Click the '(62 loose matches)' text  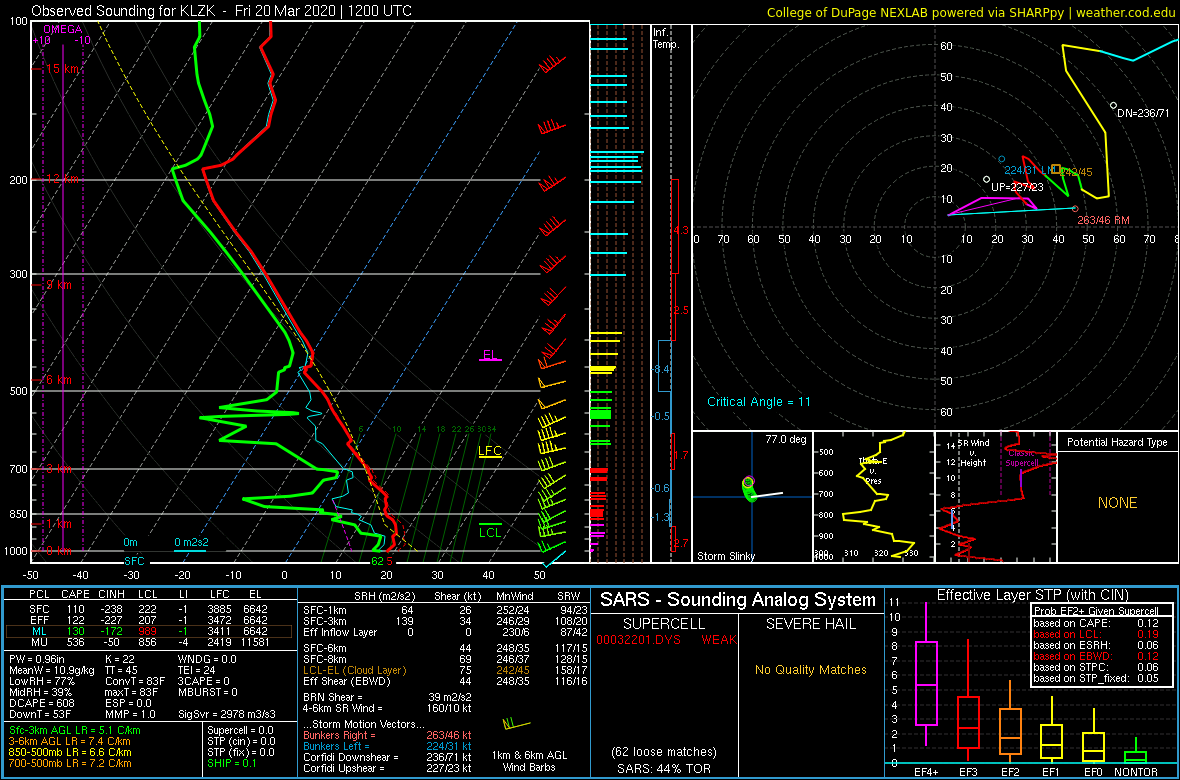pos(665,753)
